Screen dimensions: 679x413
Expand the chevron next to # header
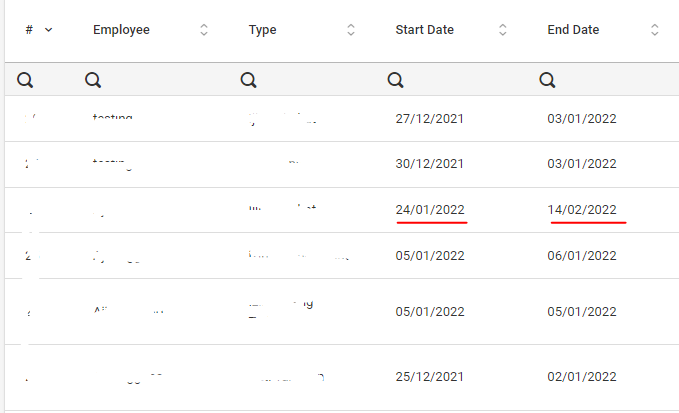click(49, 30)
